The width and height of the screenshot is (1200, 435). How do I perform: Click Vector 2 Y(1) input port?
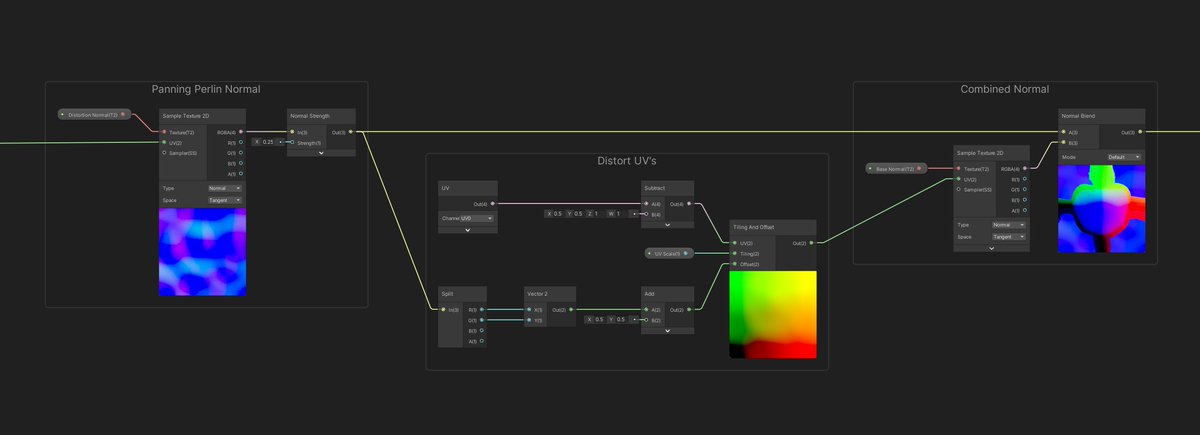pyautogui.click(x=530, y=320)
